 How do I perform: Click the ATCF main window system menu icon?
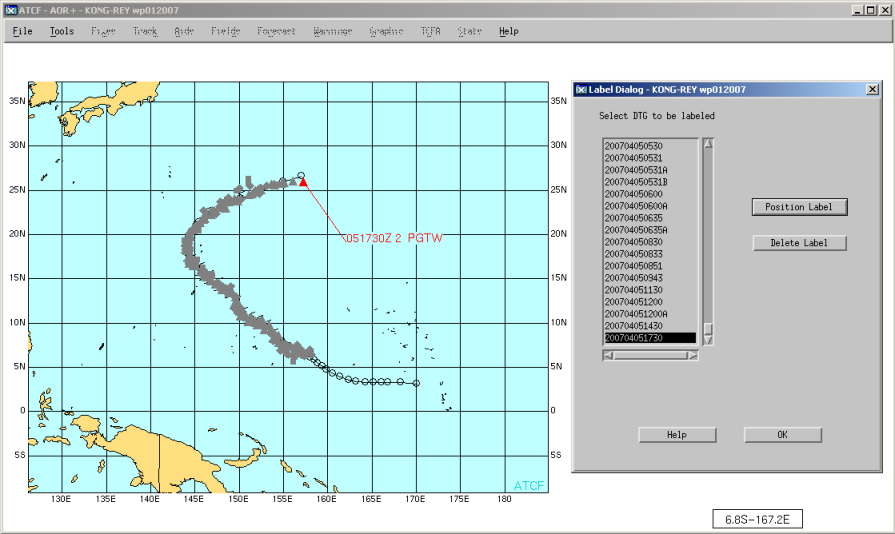tap(12, 9)
